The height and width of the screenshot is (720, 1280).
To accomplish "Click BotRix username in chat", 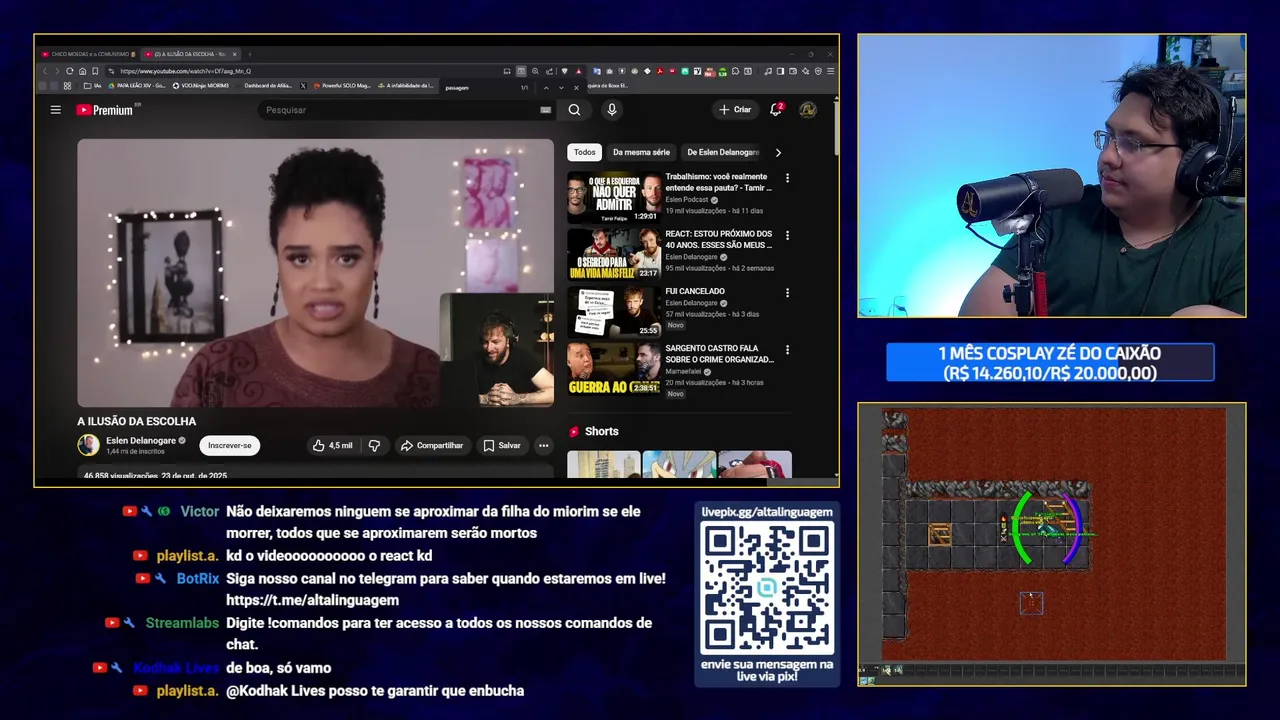I will point(198,579).
